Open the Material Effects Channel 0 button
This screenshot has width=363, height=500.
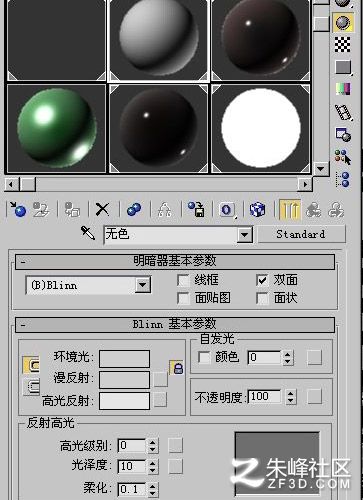[227, 210]
